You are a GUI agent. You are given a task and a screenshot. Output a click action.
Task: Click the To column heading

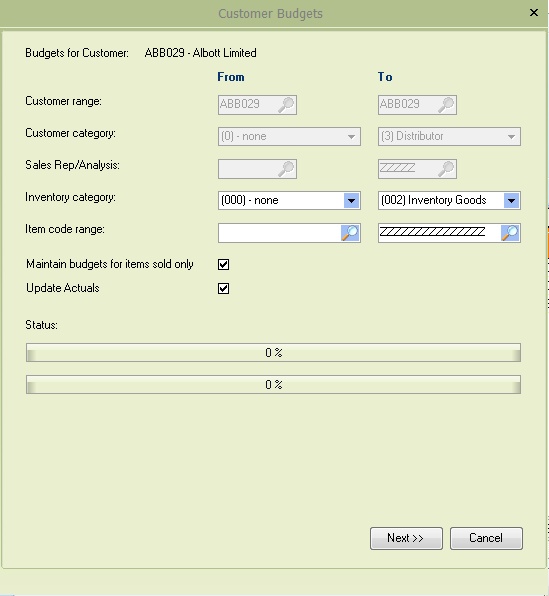click(x=385, y=77)
